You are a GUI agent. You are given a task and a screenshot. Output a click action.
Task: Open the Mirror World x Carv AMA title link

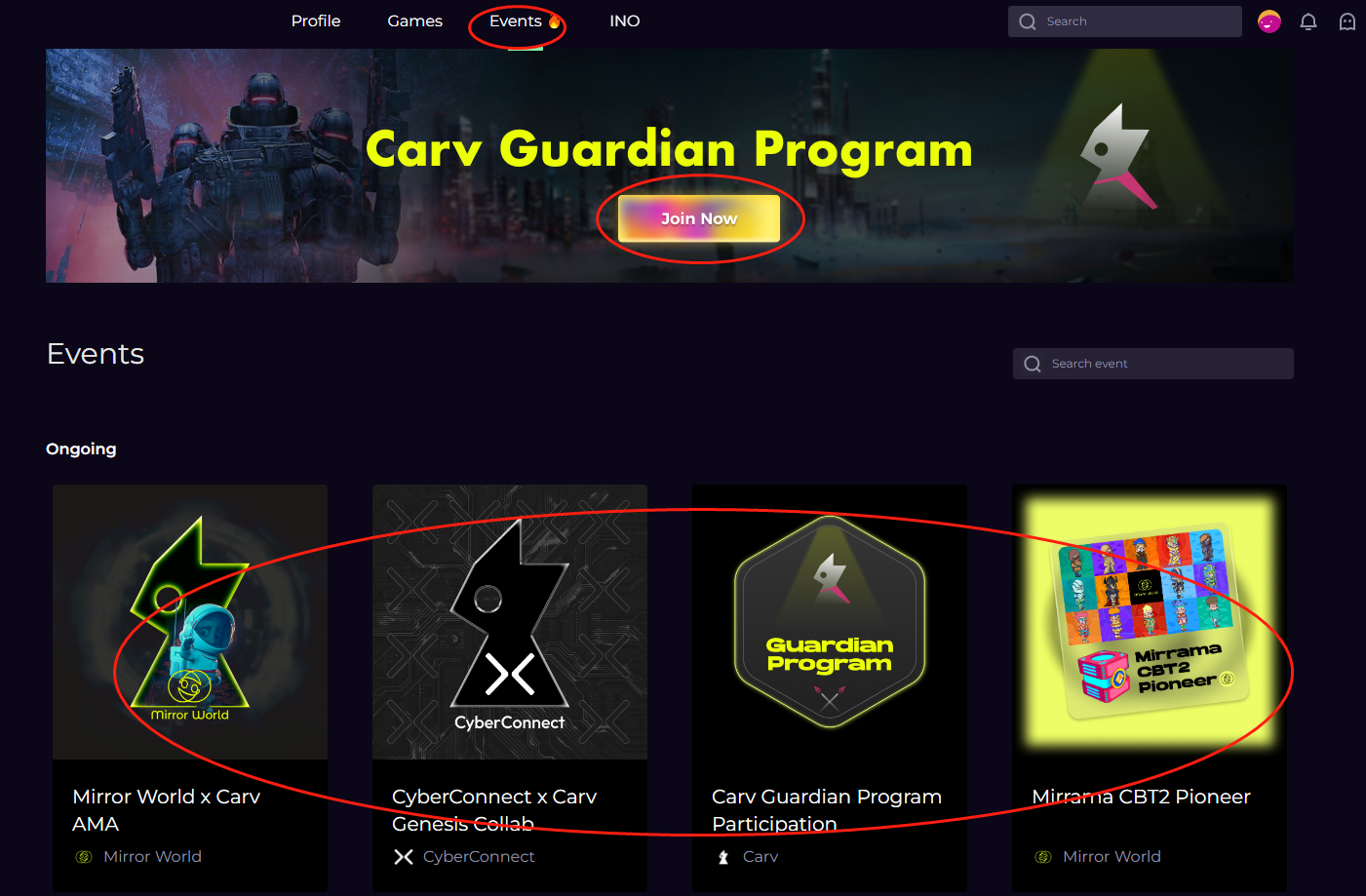167,810
